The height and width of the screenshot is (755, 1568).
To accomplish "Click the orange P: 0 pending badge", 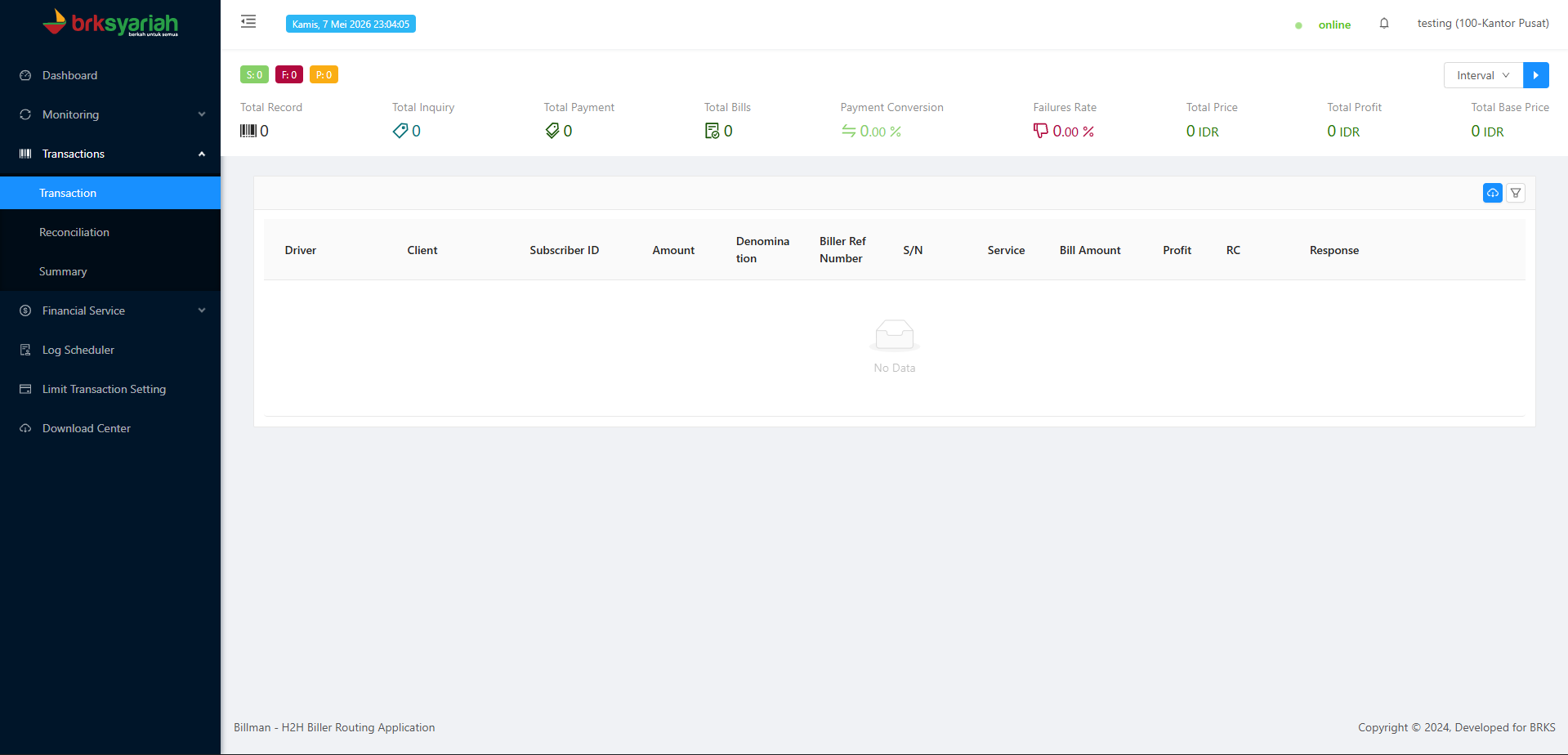I will 324,74.
